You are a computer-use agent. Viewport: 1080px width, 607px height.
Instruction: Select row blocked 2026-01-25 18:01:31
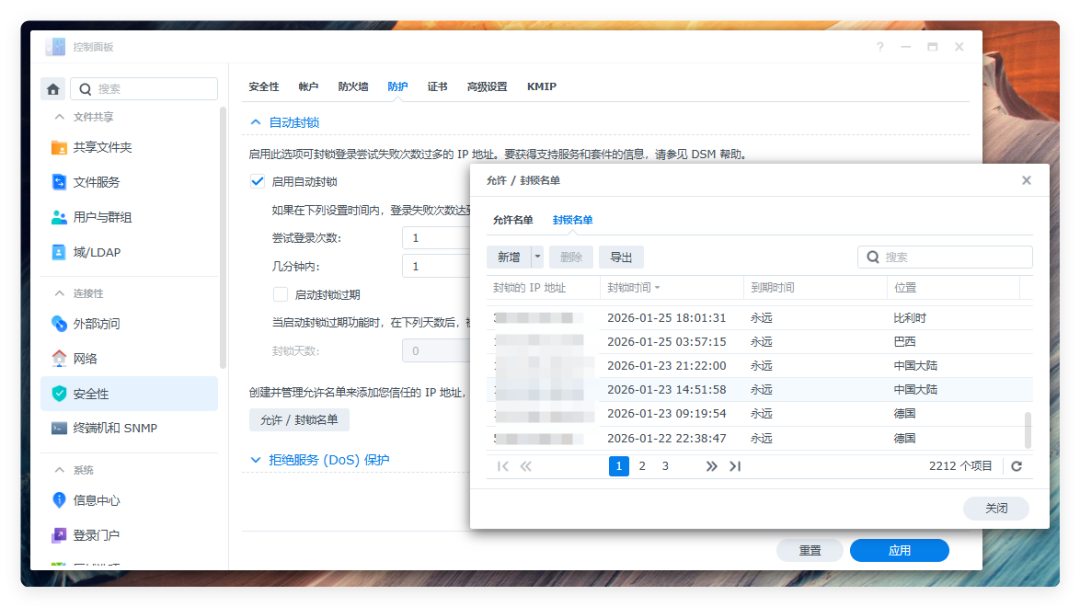pos(759,318)
